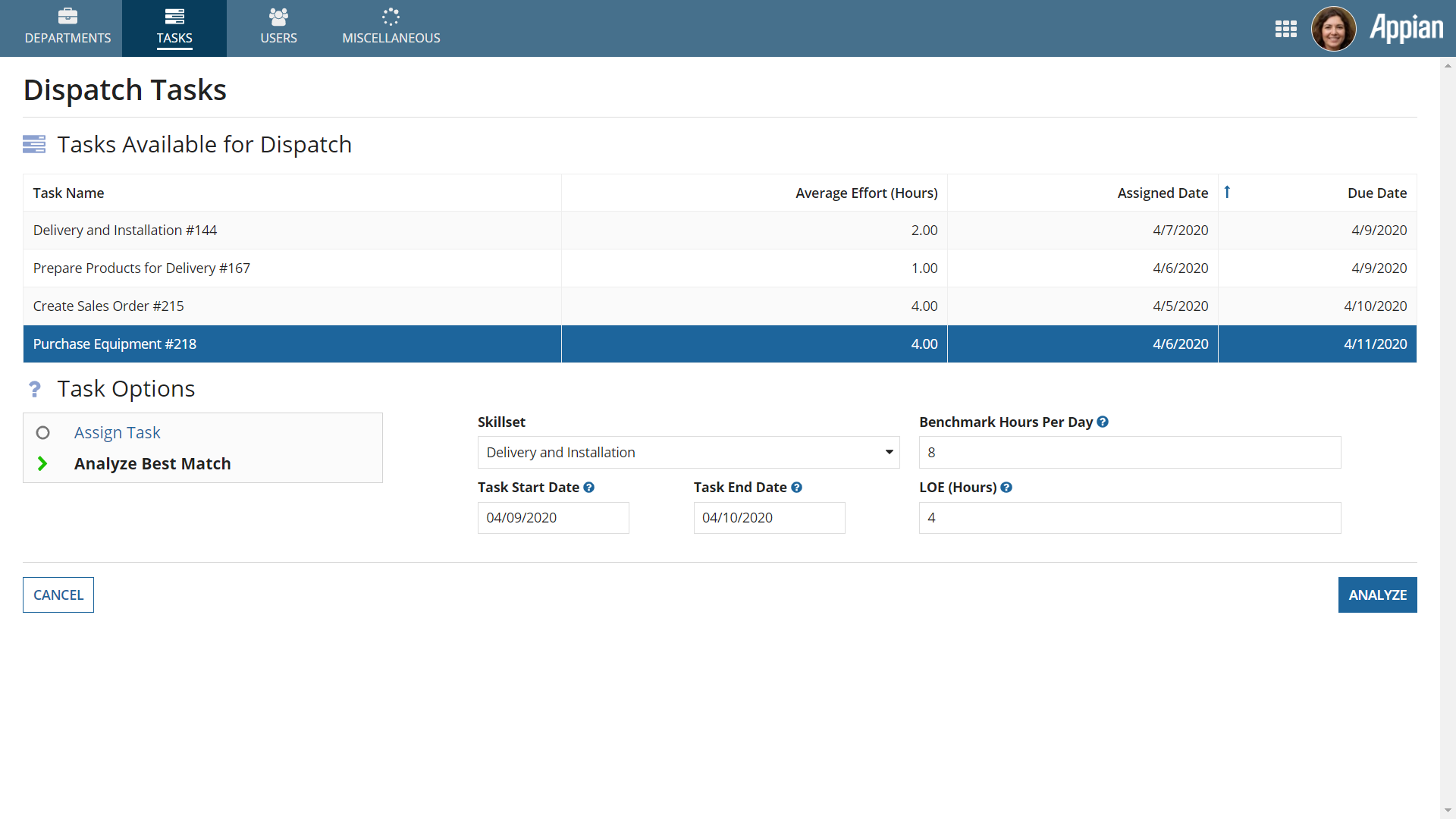Click the Task Start Date help icon

tap(588, 488)
